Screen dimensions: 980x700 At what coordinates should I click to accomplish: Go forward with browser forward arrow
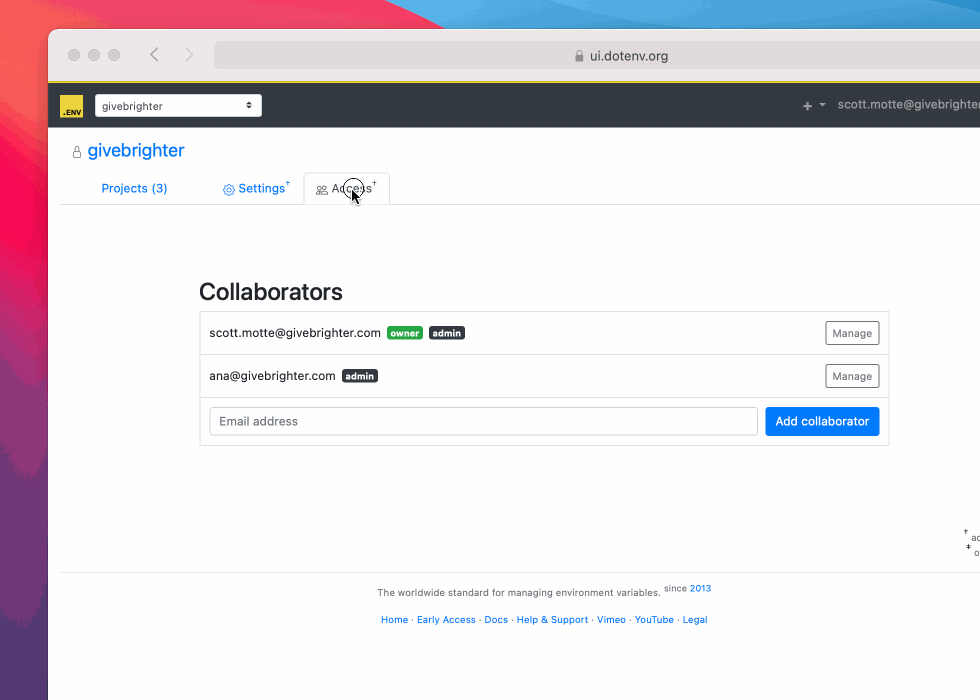point(189,55)
